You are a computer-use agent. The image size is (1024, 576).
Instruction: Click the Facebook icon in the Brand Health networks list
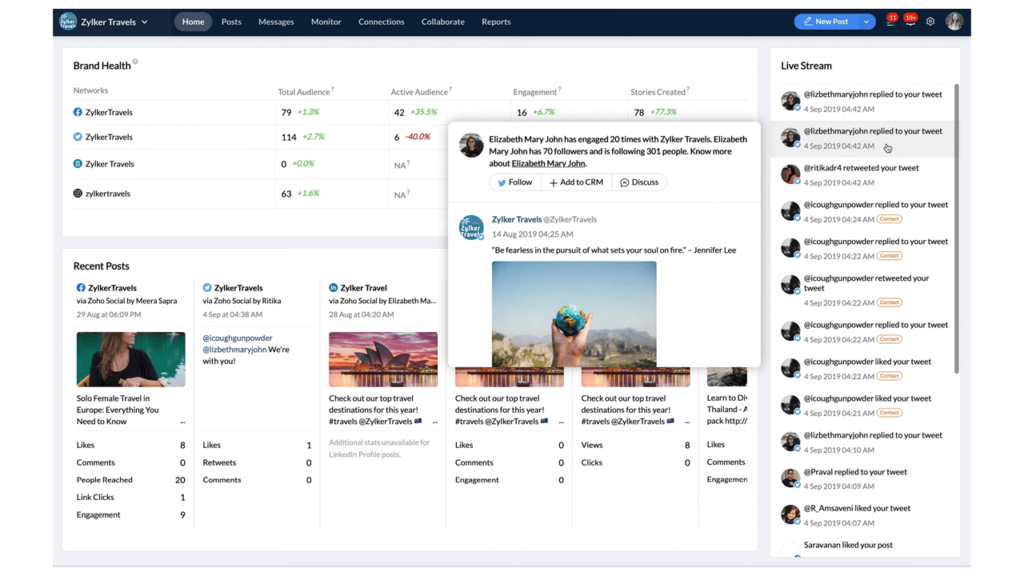pos(78,112)
